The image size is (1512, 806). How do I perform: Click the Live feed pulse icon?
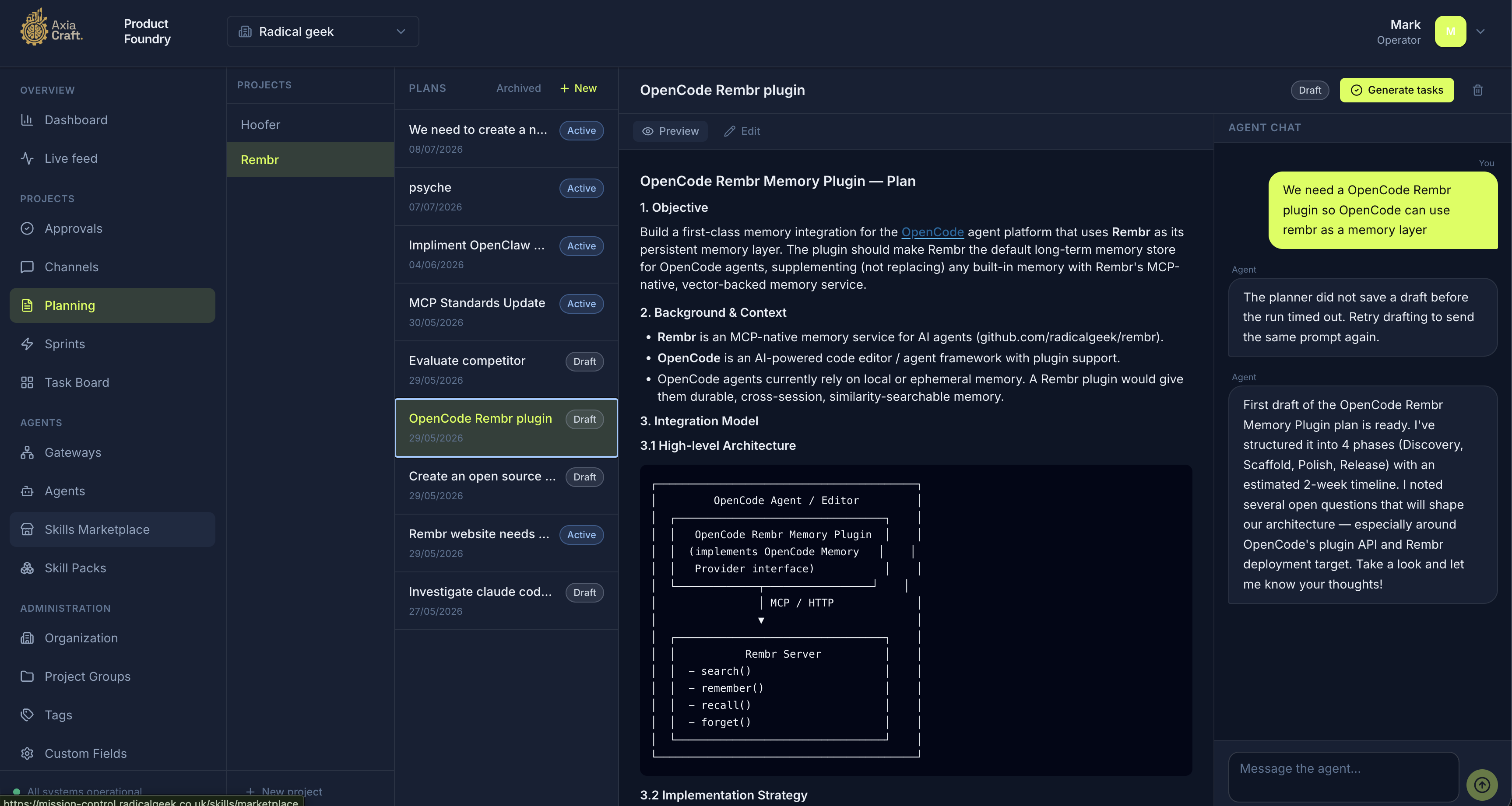[27, 158]
